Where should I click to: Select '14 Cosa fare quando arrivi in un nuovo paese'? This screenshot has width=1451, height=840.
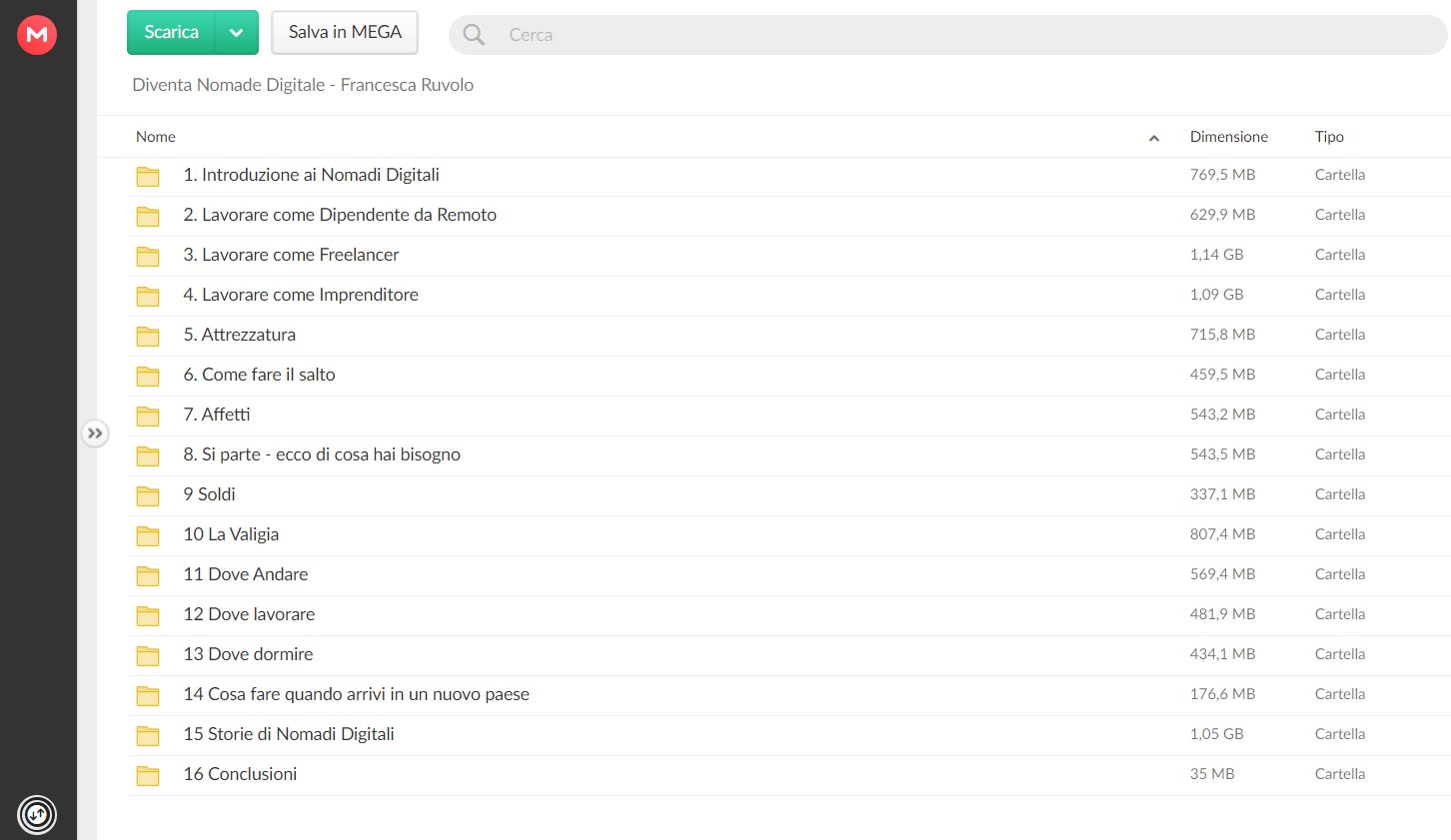357,694
